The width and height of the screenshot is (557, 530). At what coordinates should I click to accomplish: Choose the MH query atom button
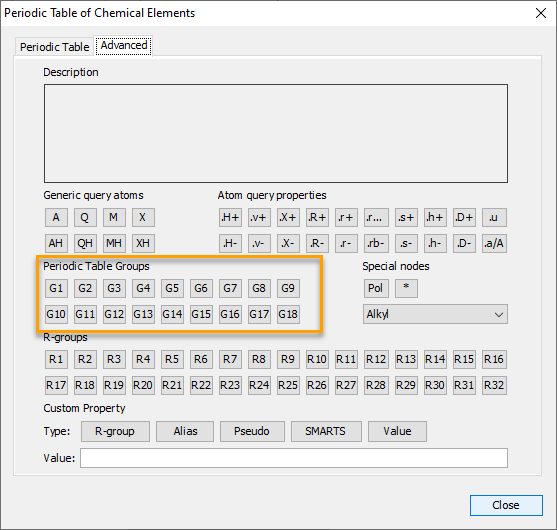pos(114,243)
